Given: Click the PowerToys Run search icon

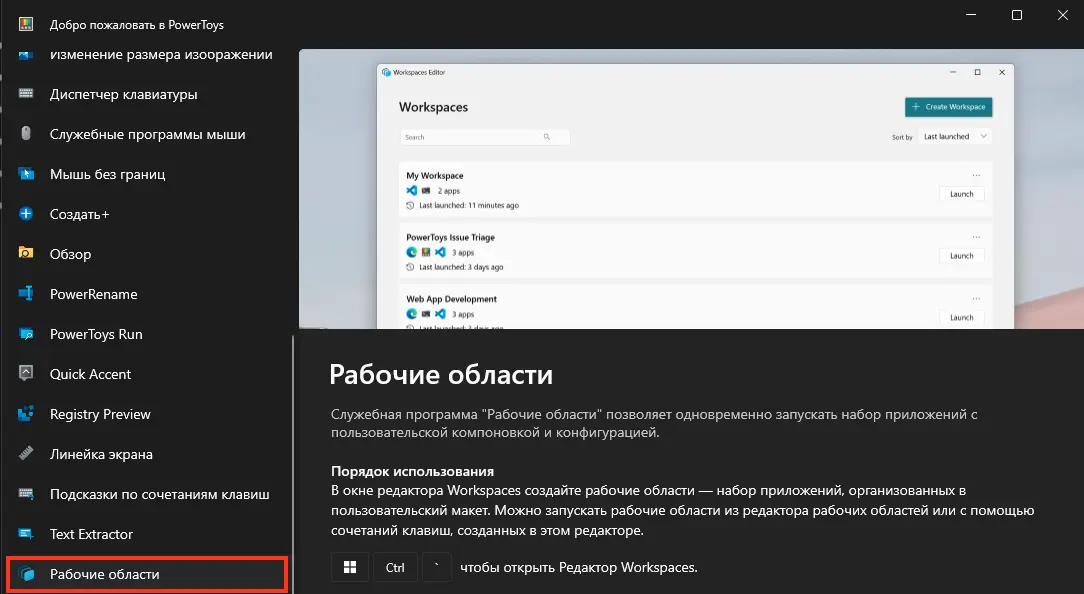Looking at the screenshot, I should point(26,333).
